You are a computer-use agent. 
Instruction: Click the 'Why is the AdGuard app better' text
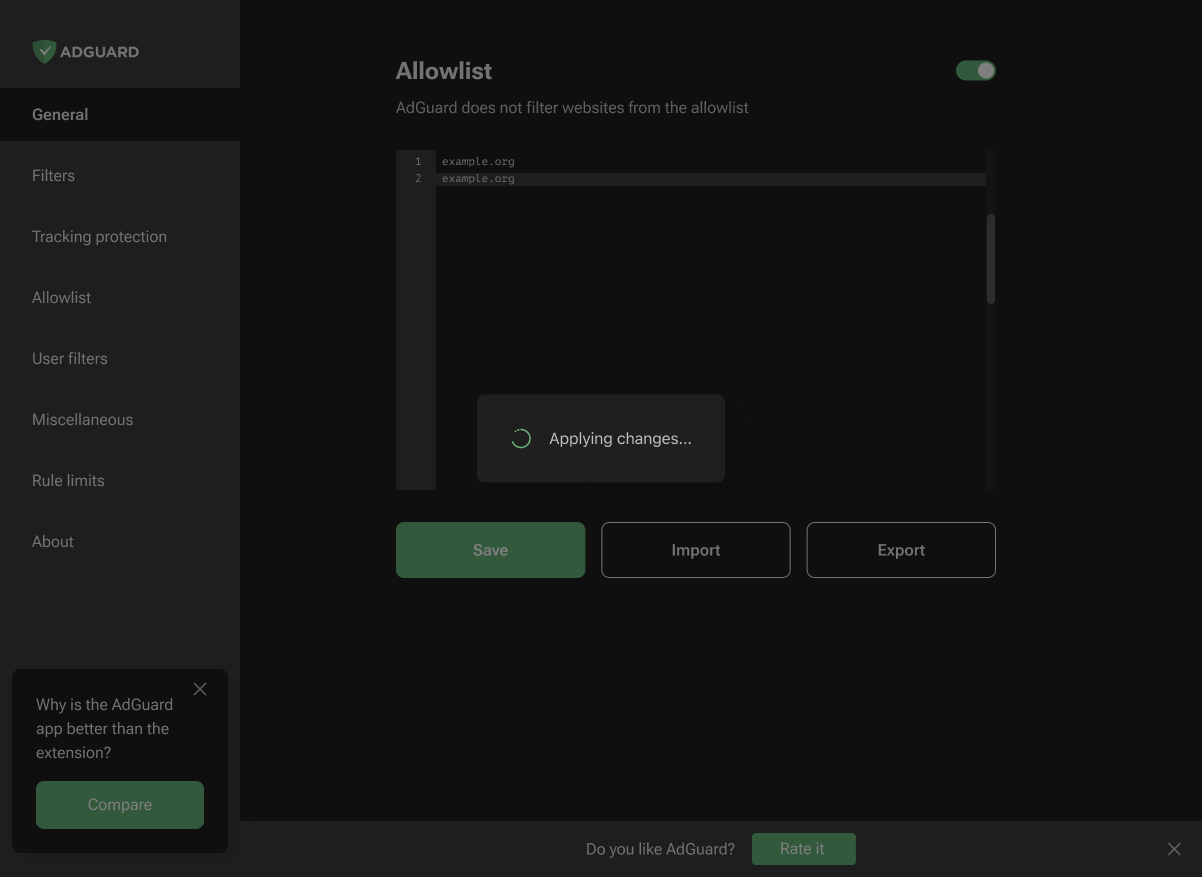pos(104,729)
